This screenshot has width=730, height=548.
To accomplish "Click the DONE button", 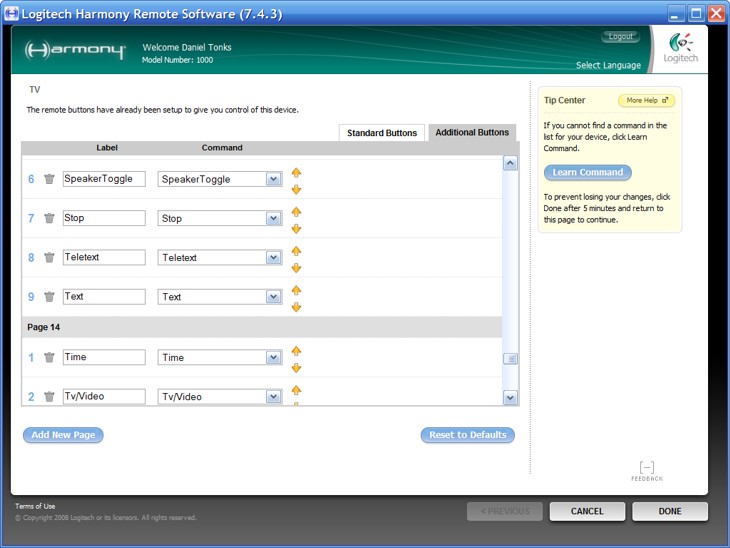I will point(670,511).
